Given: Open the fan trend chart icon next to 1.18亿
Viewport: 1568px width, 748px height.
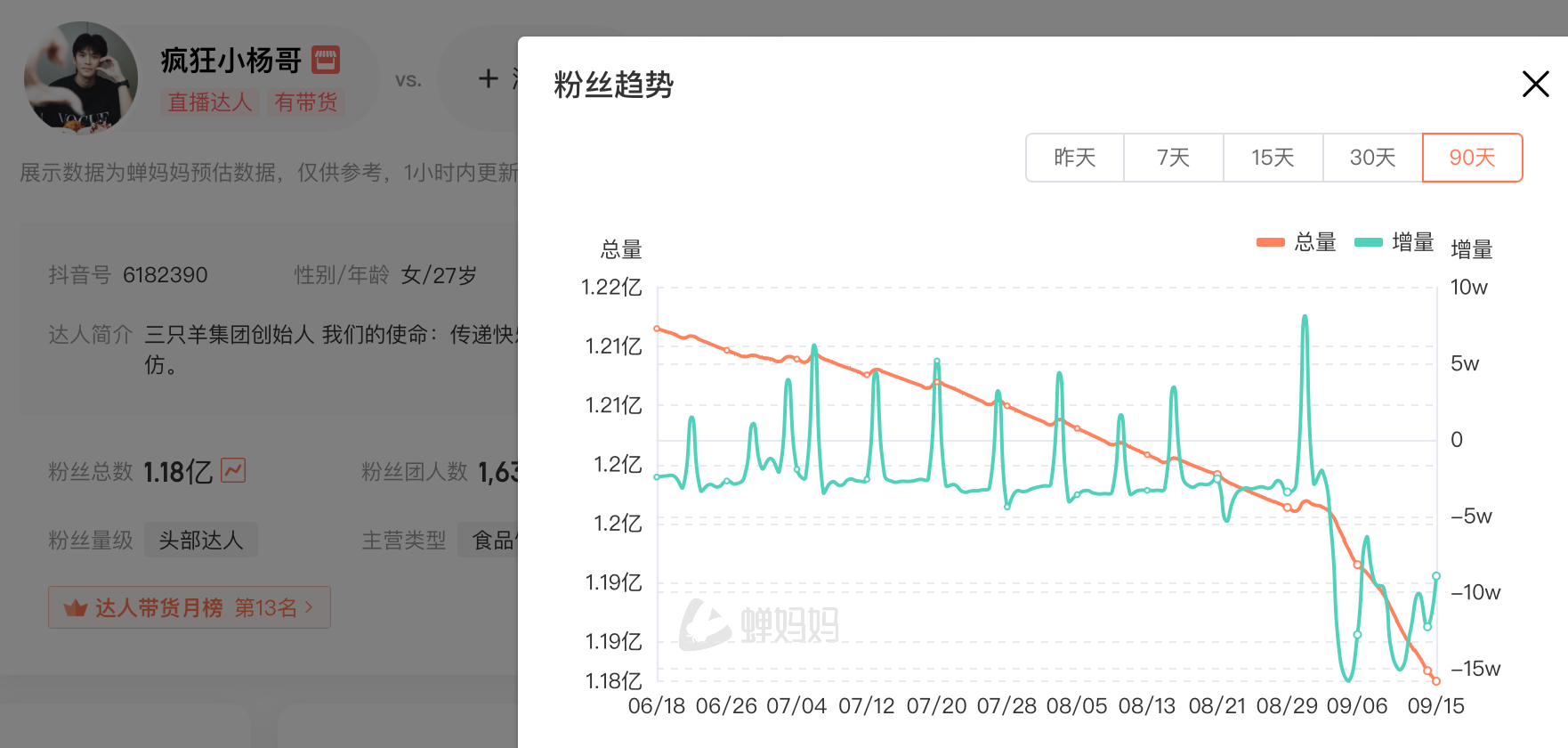Looking at the screenshot, I should [x=233, y=469].
